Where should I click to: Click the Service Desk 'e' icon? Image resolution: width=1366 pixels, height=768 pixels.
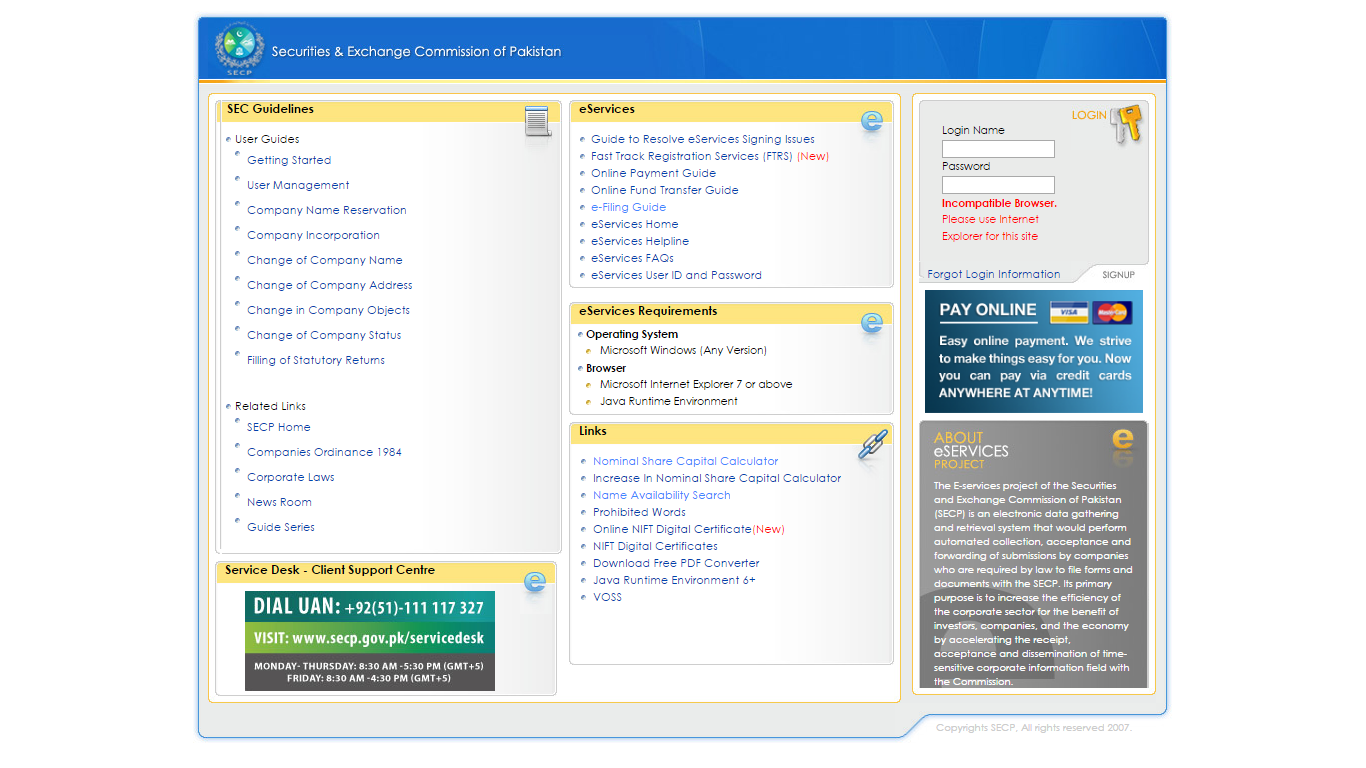[x=535, y=581]
